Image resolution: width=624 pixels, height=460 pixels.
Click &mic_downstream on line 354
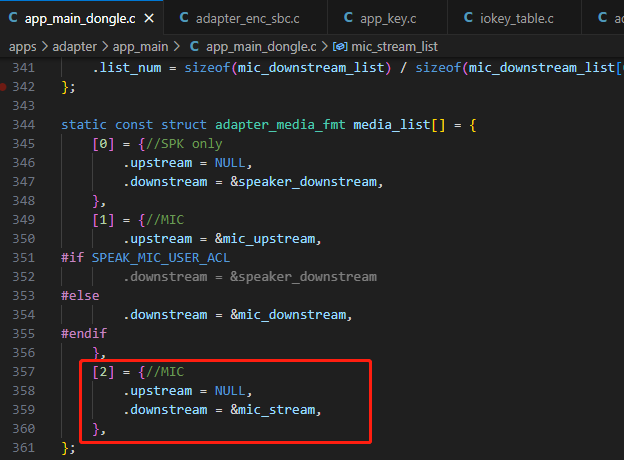(x=288, y=315)
